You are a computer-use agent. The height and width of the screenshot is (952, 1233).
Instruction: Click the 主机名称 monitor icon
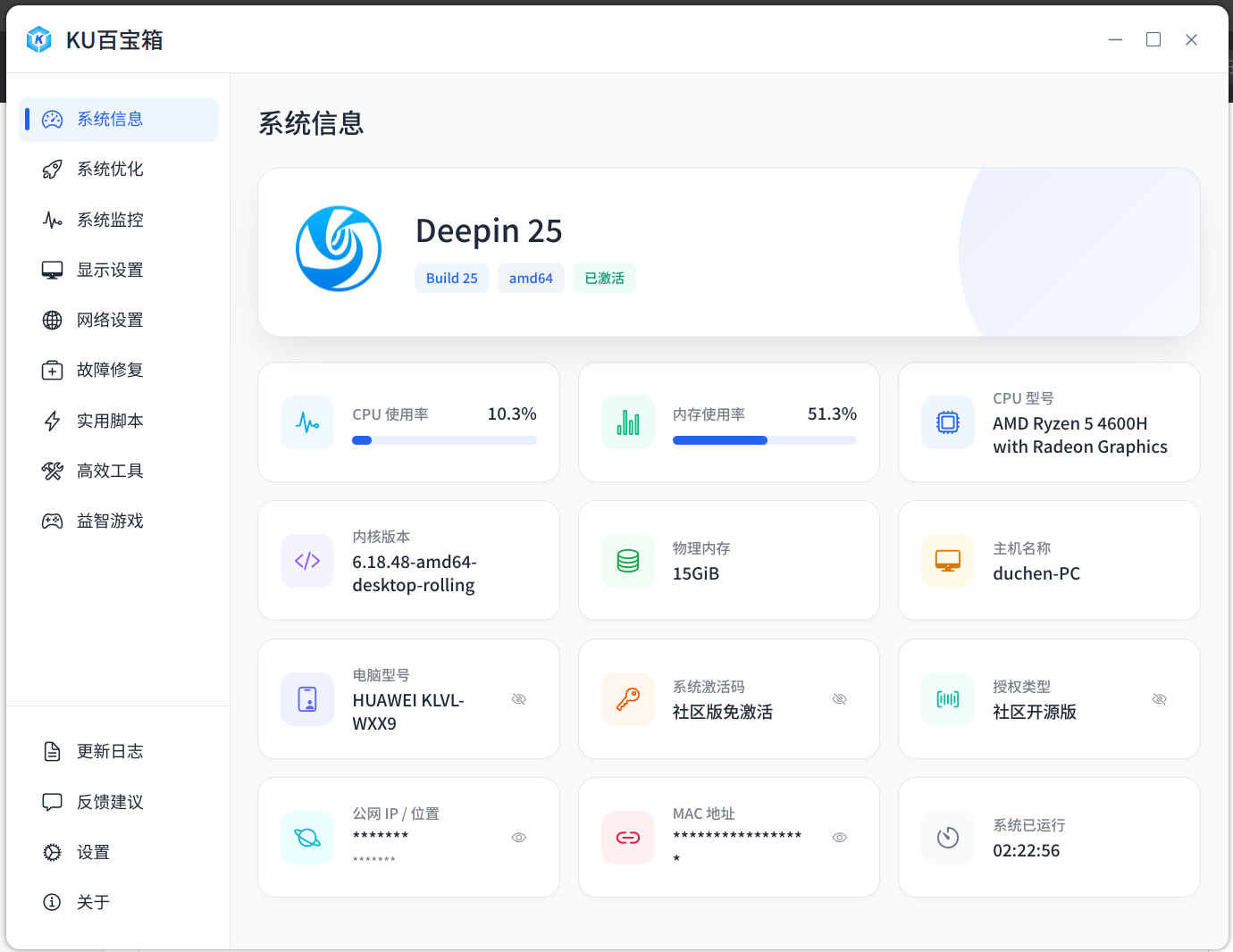948,561
